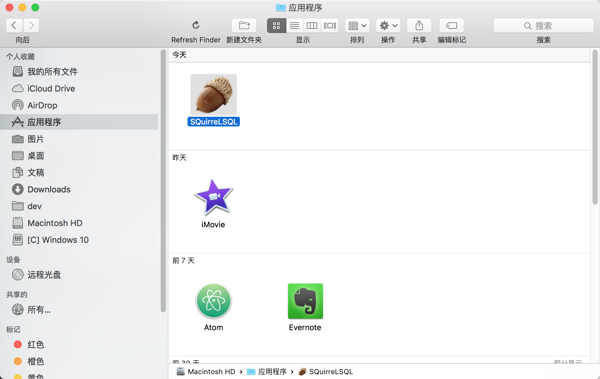The width and height of the screenshot is (600, 379).
Task: Click the main content vertical scrollbar
Action: (x=595, y=127)
